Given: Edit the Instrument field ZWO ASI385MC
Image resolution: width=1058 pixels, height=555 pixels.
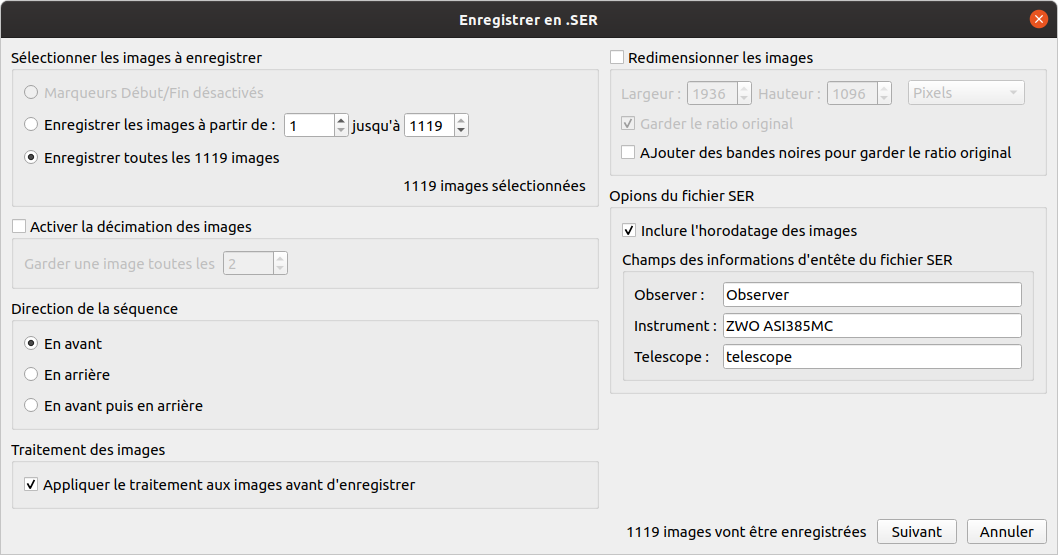Looking at the screenshot, I should point(871,326).
